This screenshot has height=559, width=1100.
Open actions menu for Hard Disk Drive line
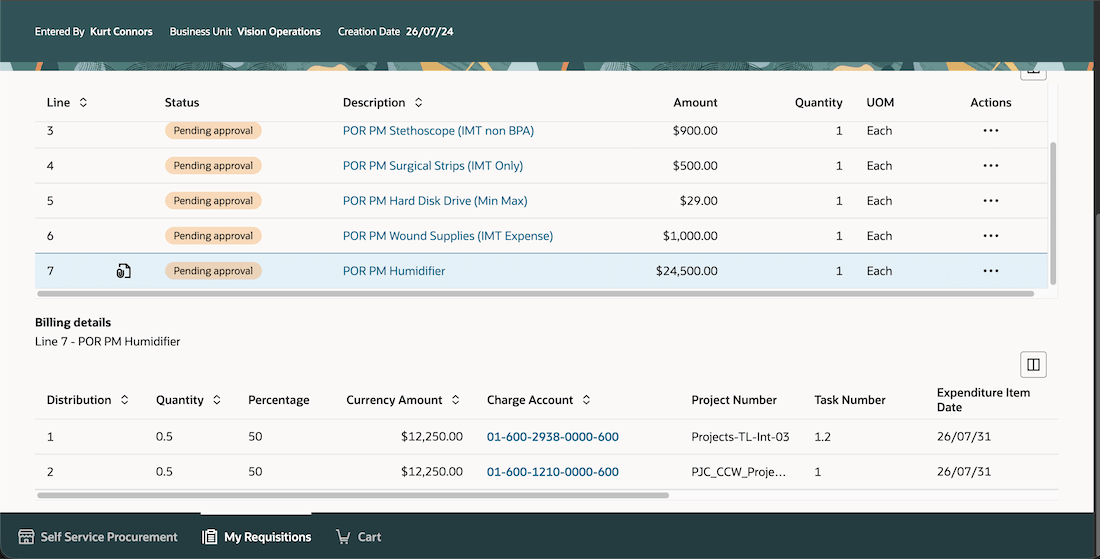[x=991, y=201]
